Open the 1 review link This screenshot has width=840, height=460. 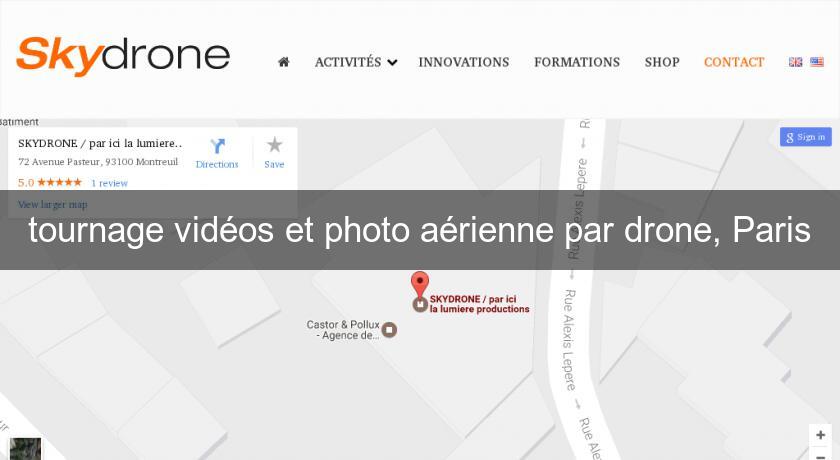109,183
